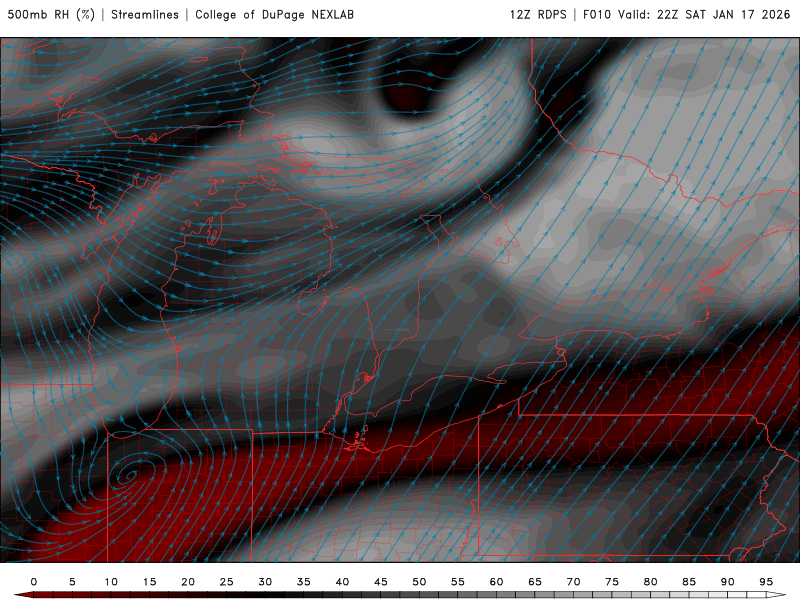Image resolution: width=800 pixels, height=600 pixels.
Task: Click the '60' value on the color scale
Action: (496, 582)
